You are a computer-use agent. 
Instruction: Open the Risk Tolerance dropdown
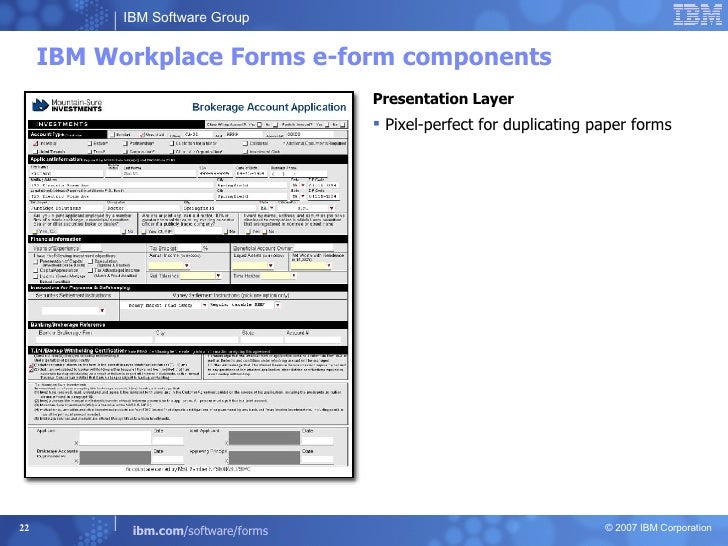pyautogui.click(x=201, y=276)
